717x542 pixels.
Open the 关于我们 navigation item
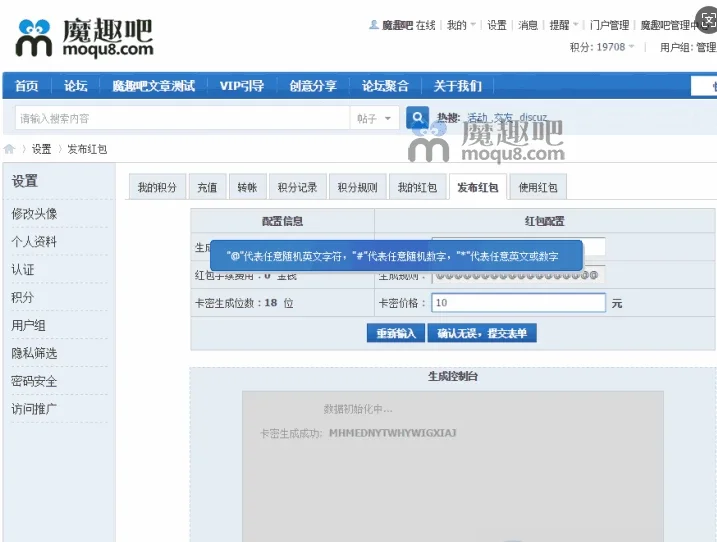457,86
